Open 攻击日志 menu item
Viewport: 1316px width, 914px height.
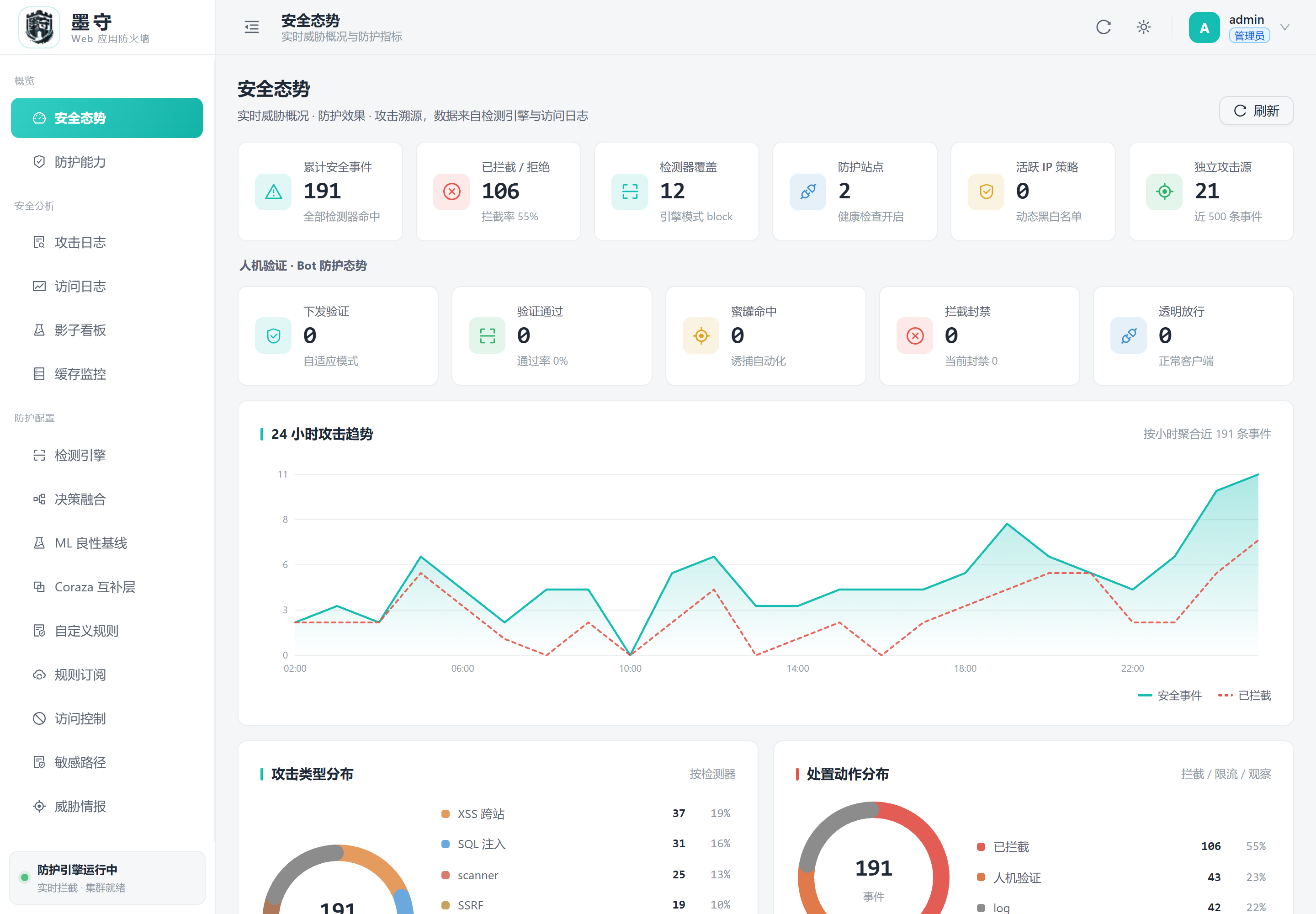pos(106,242)
